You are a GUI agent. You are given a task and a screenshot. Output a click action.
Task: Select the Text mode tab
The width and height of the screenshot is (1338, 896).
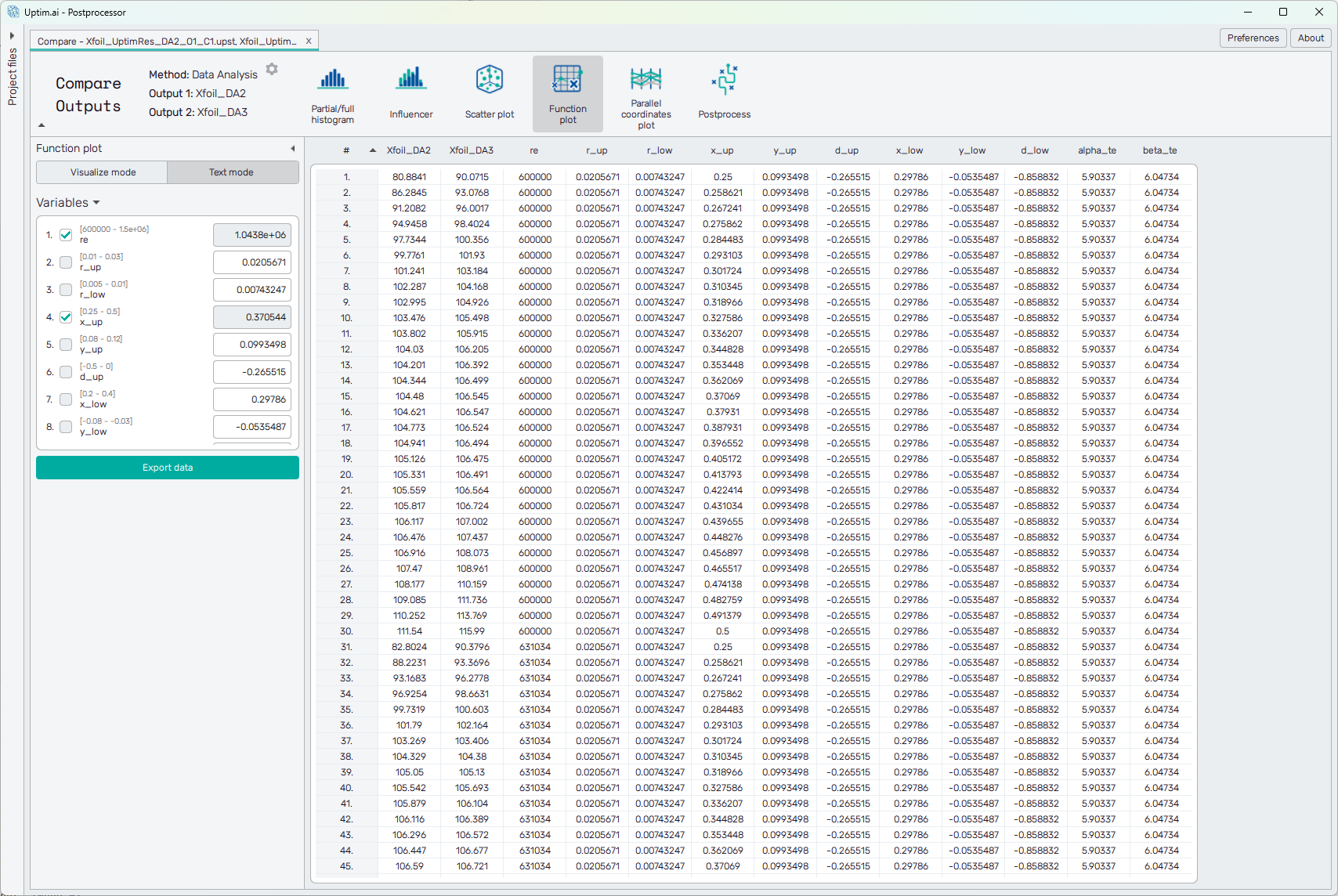[231, 172]
